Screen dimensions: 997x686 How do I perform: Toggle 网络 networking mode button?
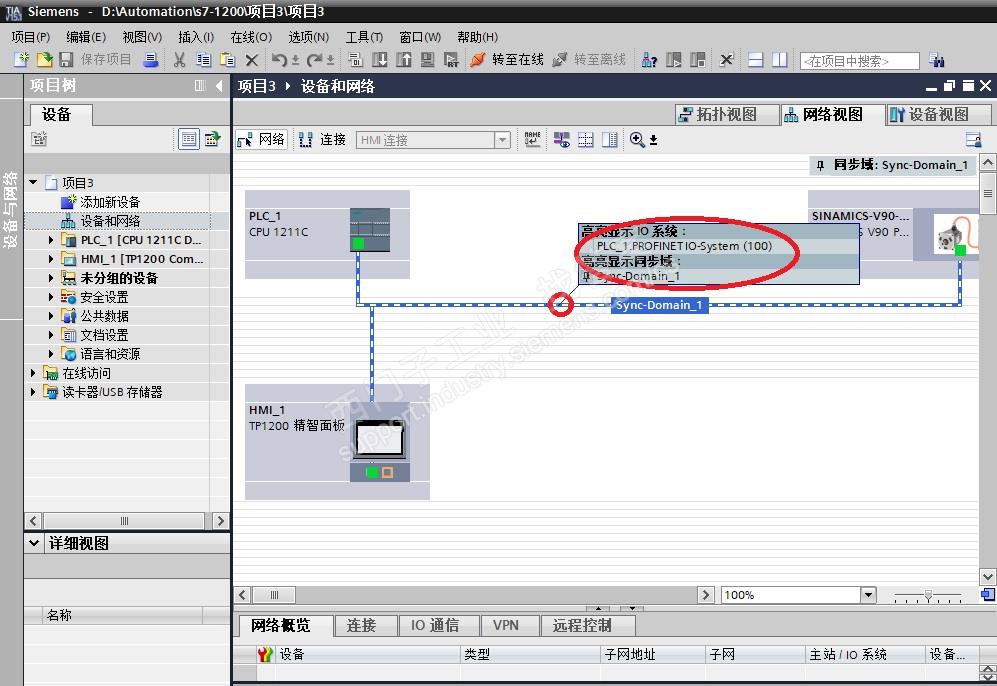click(261, 139)
